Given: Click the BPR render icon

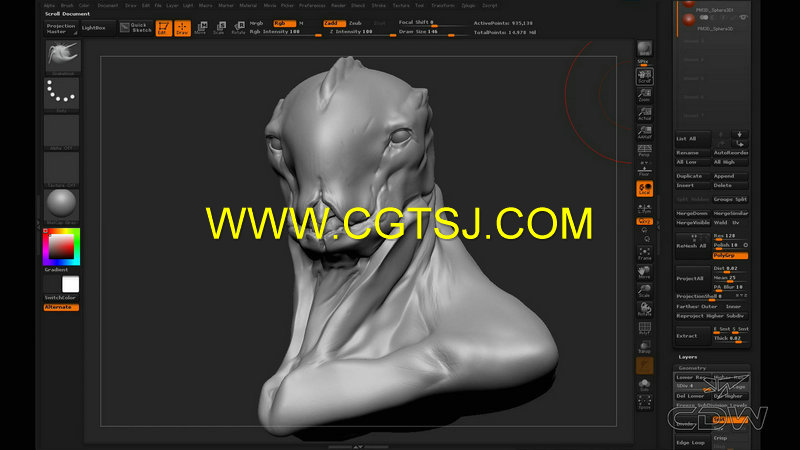Looking at the screenshot, I should click(644, 49).
